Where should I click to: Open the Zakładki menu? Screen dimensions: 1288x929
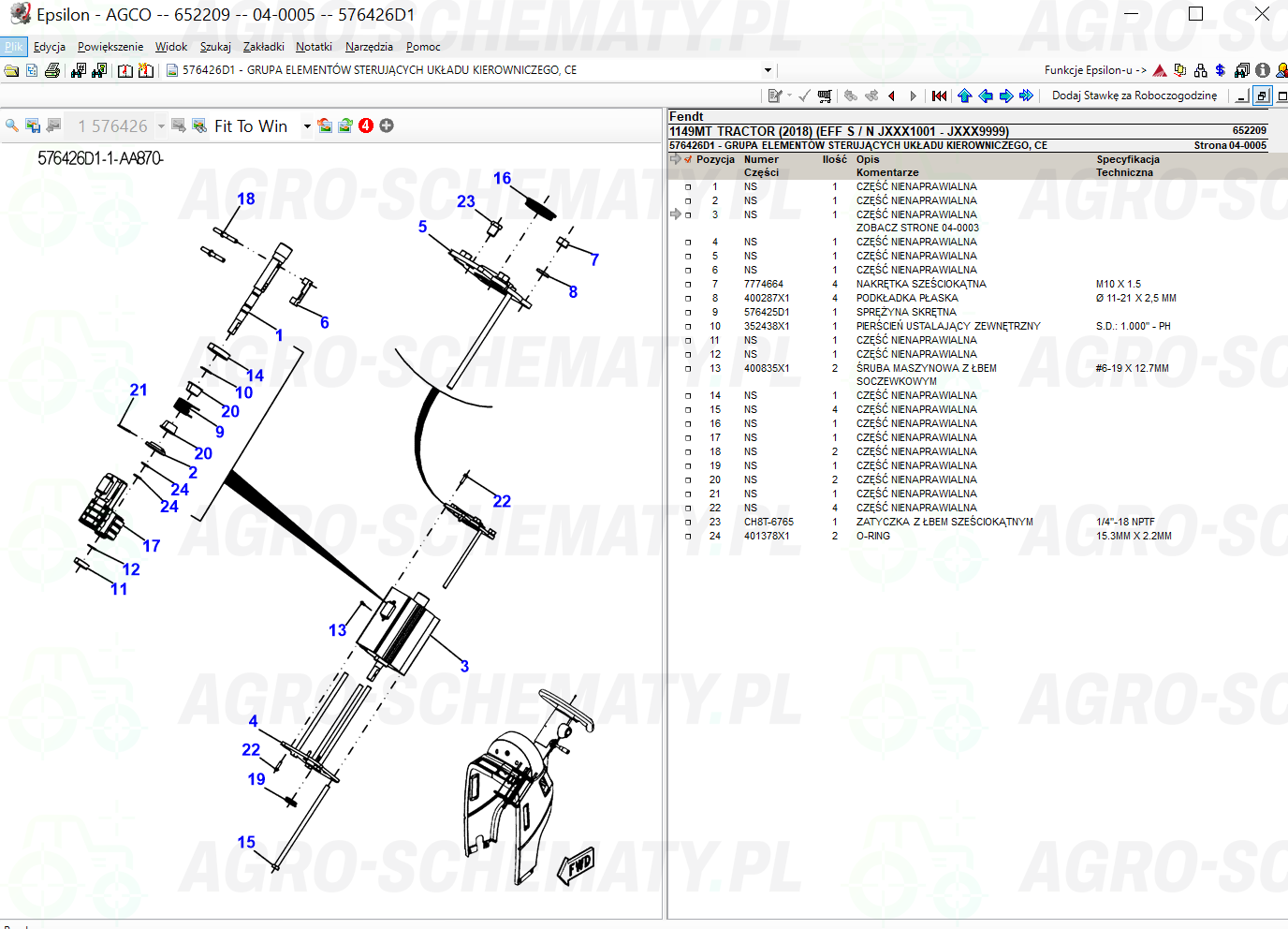[x=263, y=47]
